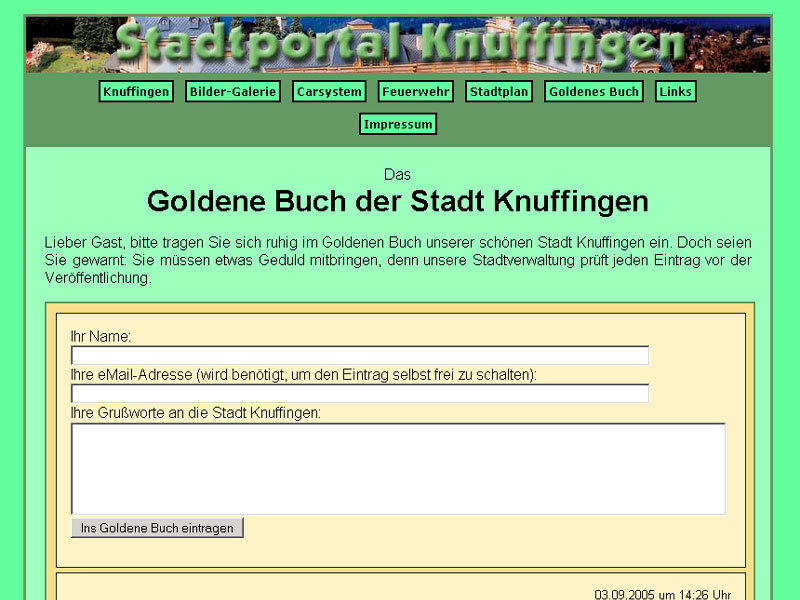This screenshot has height=600, width=800.
Task: Click the Ihre eMail-Adresse label text
Action: (304, 374)
